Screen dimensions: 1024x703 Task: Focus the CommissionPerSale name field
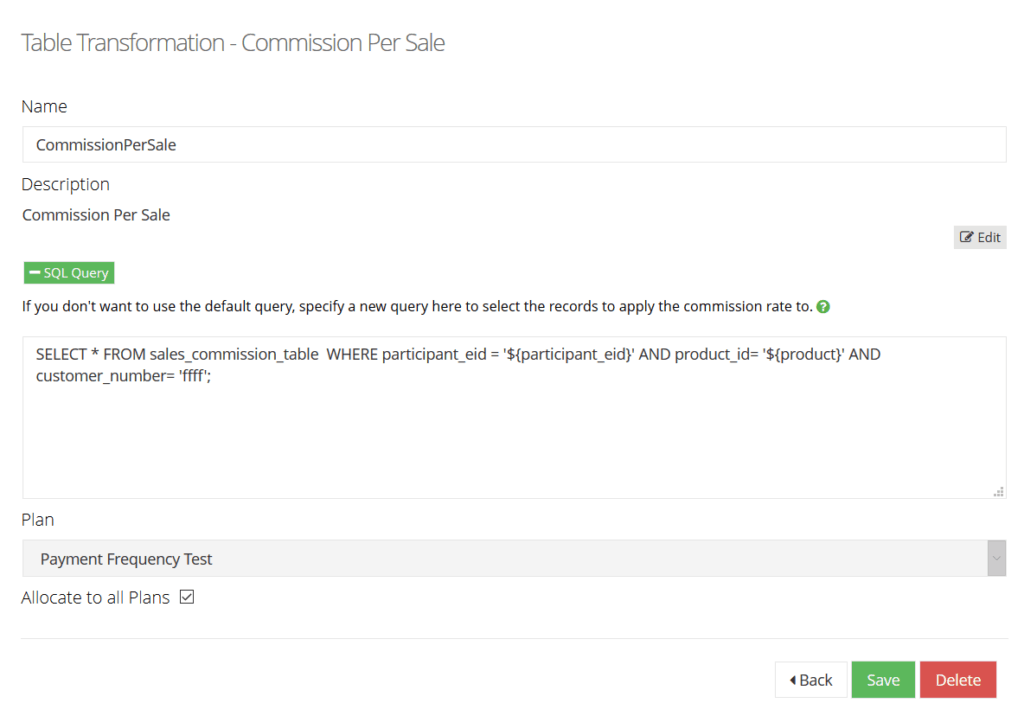[514, 144]
